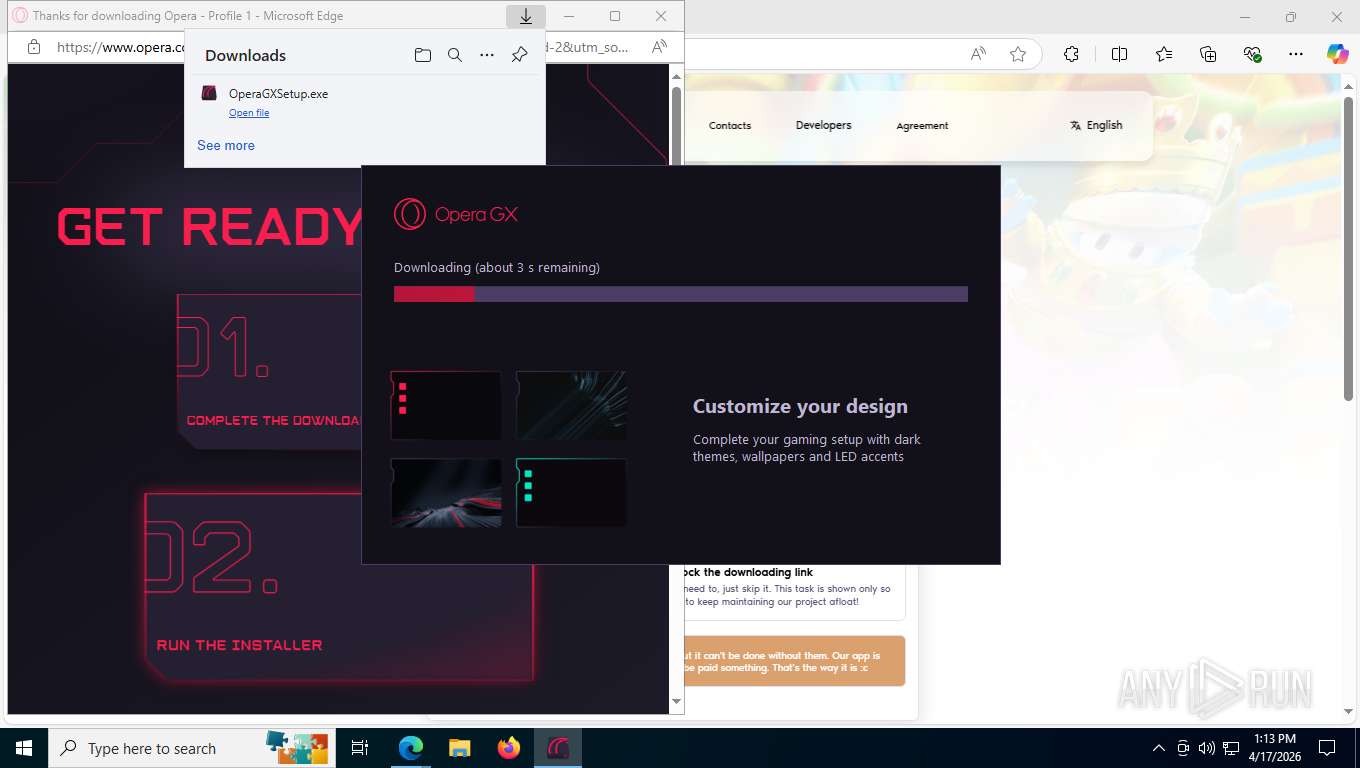Click Read aloud icon in background Edge window
This screenshot has width=1360, height=768.
click(x=979, y=54)
